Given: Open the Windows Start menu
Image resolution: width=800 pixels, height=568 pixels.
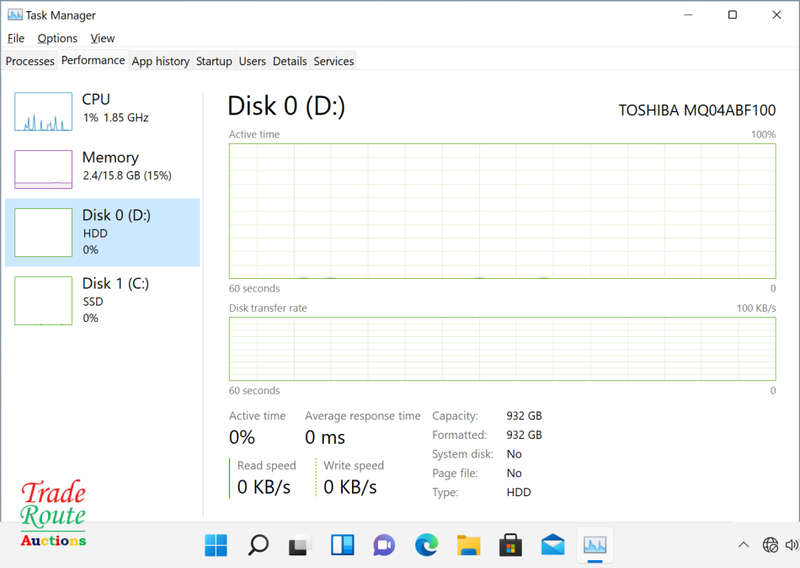Looking at the screenshot, I should 216,545.
